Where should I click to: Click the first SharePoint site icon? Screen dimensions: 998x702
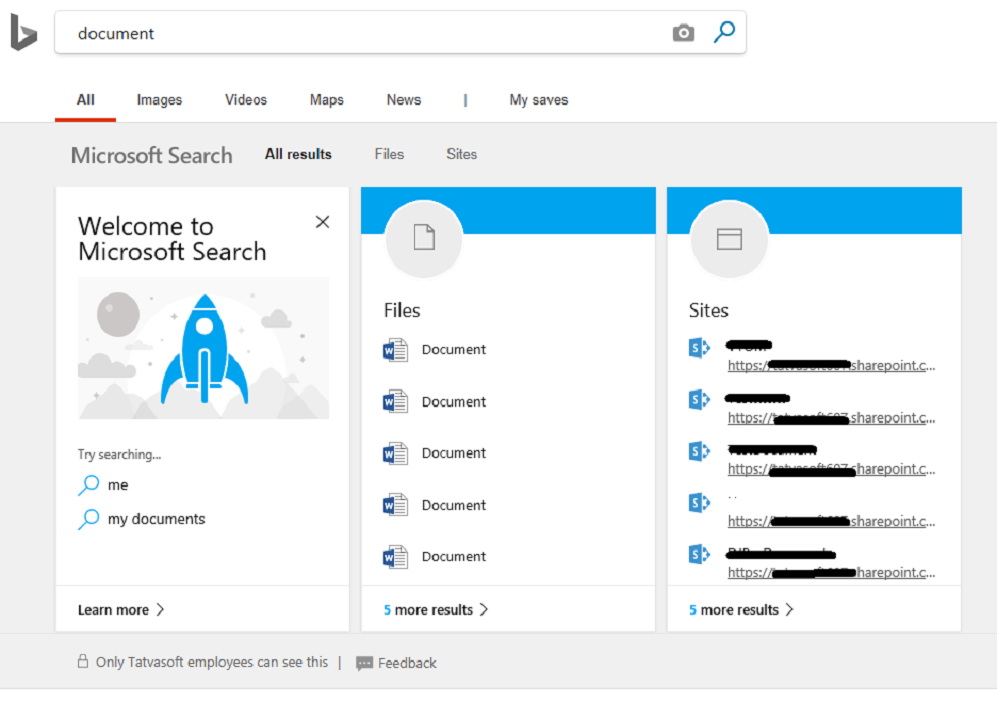(x=699, y=347)
